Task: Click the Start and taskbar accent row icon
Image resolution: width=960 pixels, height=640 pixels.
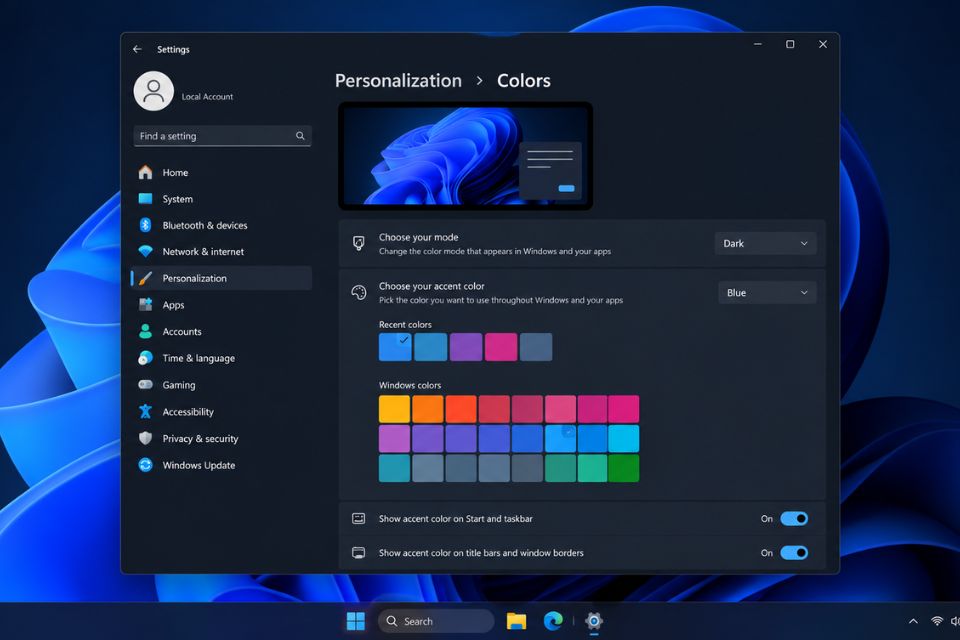Action: 359,519
